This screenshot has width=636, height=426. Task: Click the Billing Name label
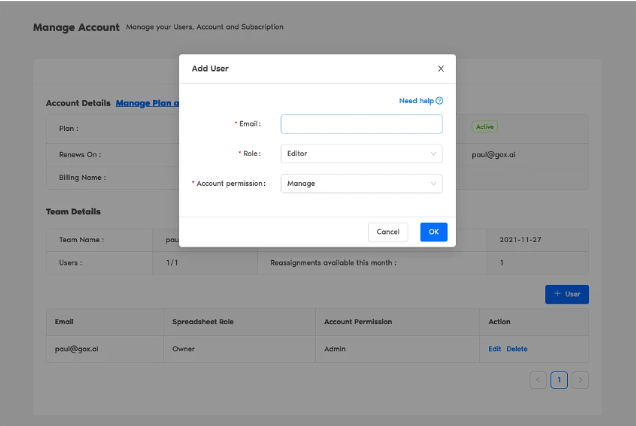coord(82,178)
